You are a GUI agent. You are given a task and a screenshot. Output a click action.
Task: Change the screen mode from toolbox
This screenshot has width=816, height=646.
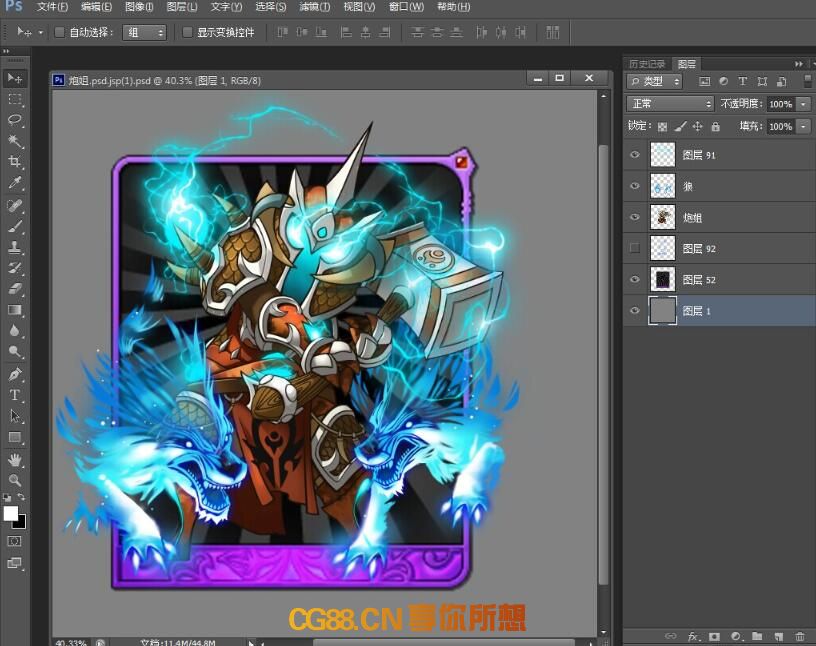[x=14, y=563]
